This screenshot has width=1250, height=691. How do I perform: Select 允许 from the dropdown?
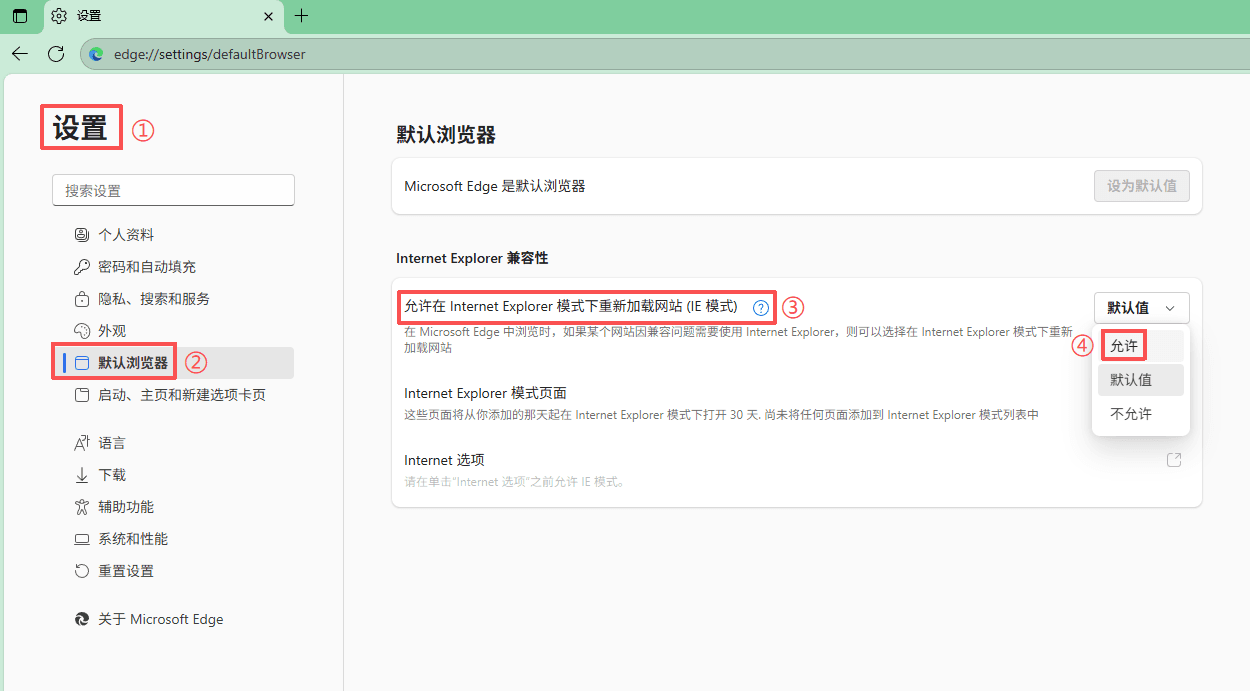(x=1123, y=345)
